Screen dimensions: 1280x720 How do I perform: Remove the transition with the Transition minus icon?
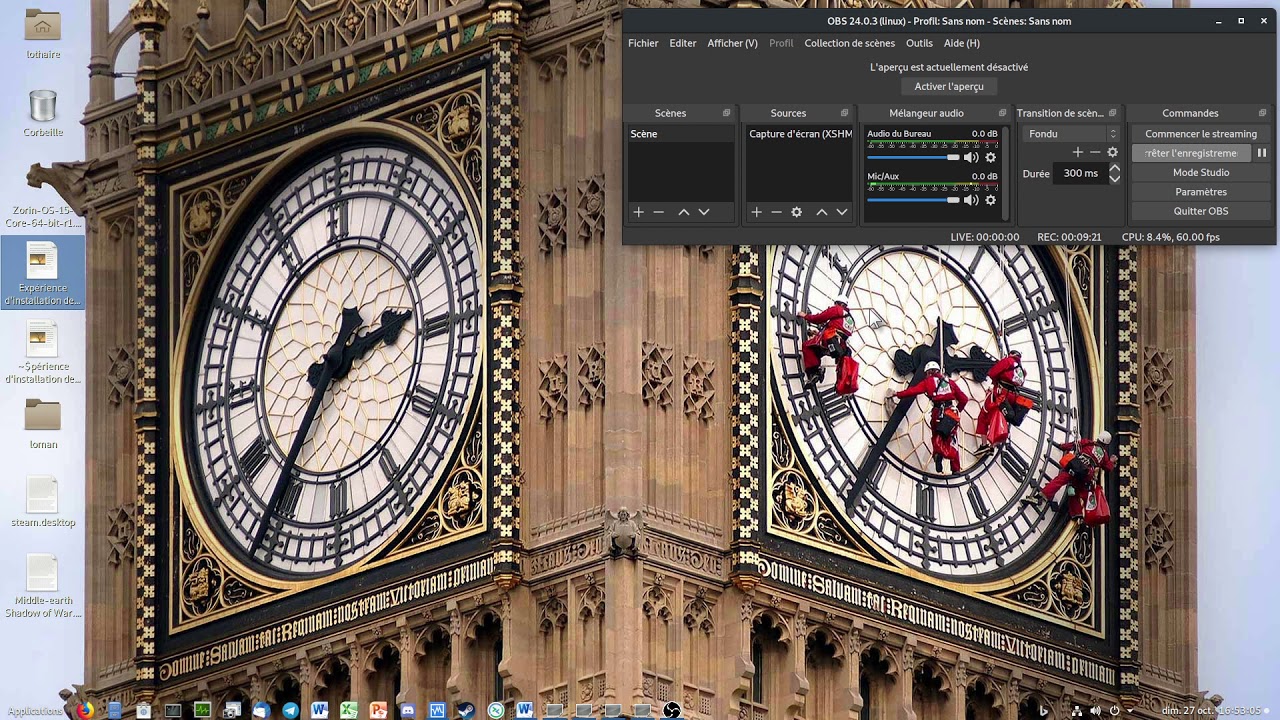tap(1095, 152)
